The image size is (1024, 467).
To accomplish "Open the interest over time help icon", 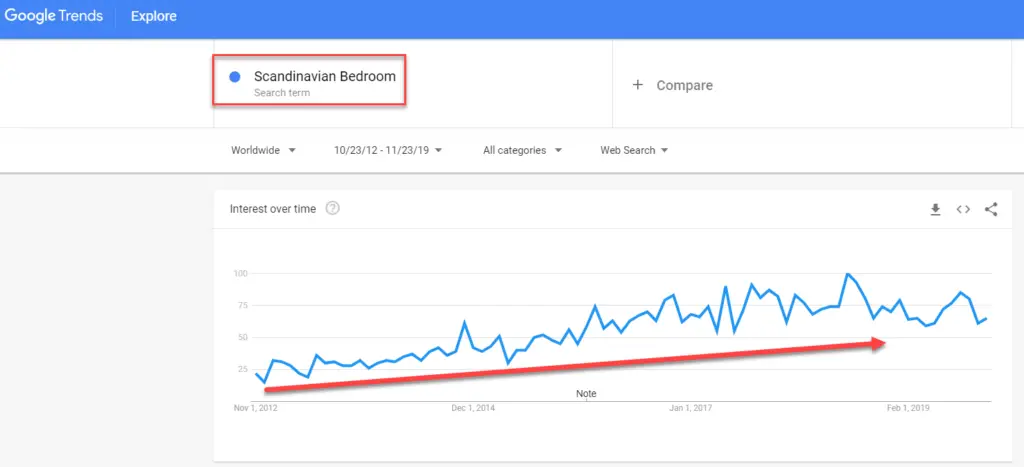I will tap(332, 209).
